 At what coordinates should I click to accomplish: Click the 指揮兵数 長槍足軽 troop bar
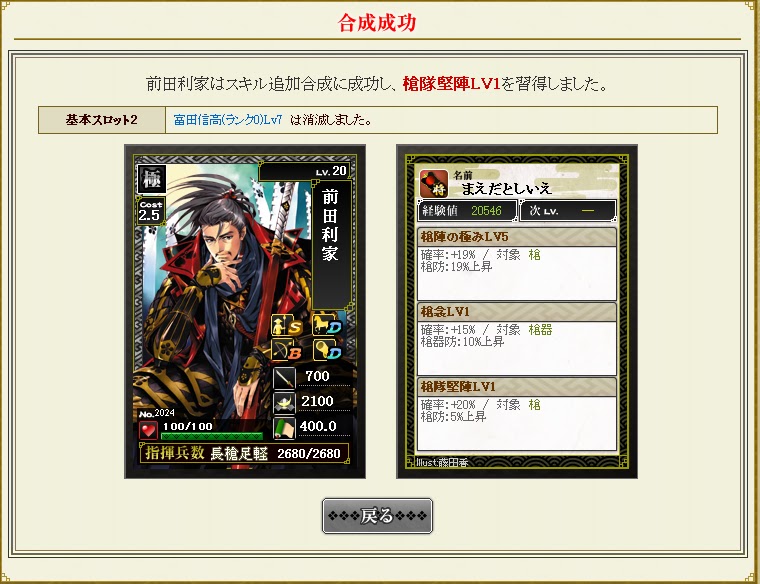point(244,454)
